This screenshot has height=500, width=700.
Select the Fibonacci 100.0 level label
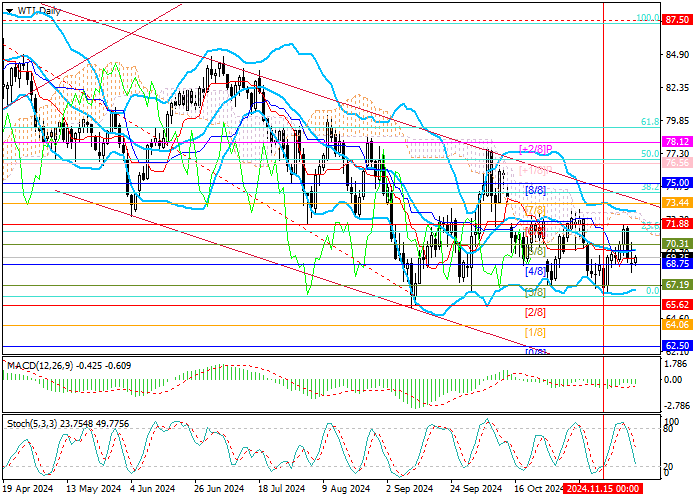(648, 18)
